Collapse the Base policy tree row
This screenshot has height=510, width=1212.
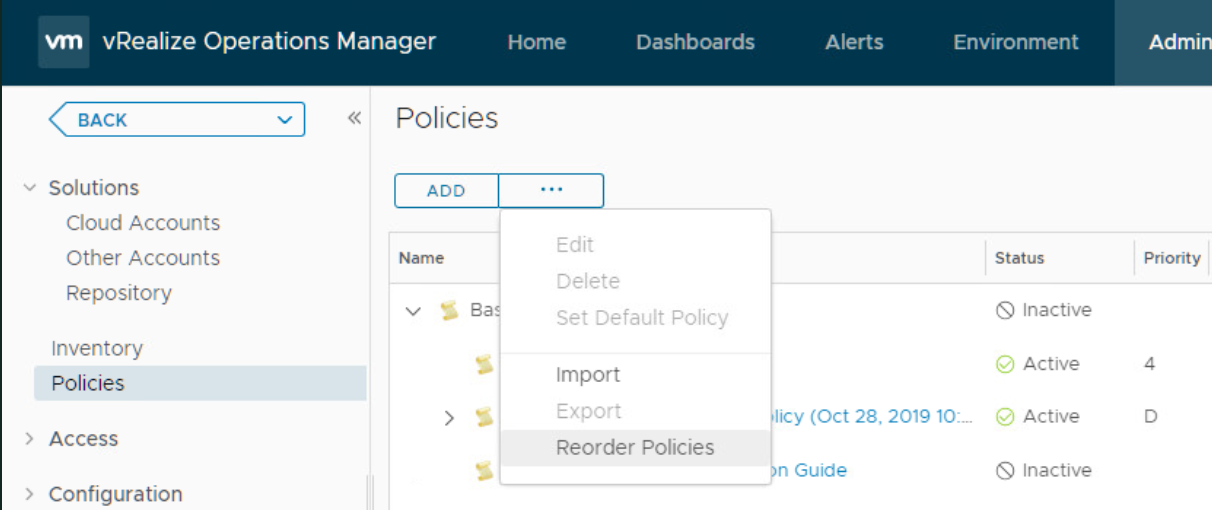(413, 311)
